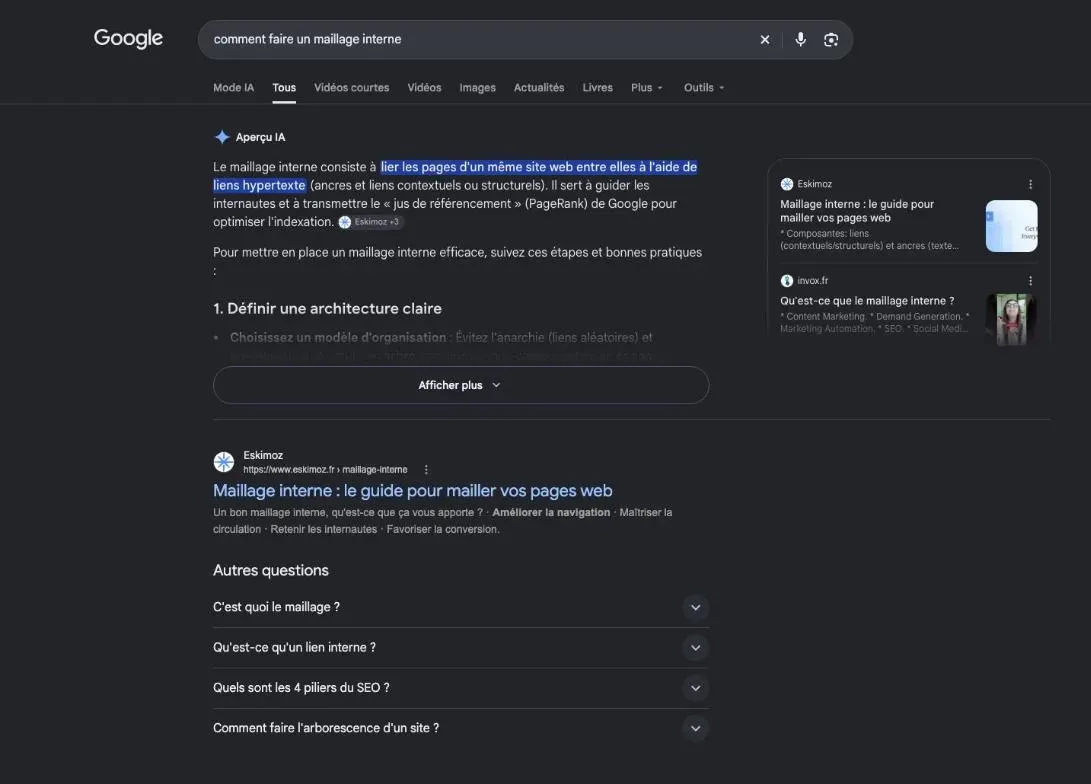The width and height of the screenshot is (1091, 784).
Task: Go to the Actualités tab
Action: tap(539, 88)
